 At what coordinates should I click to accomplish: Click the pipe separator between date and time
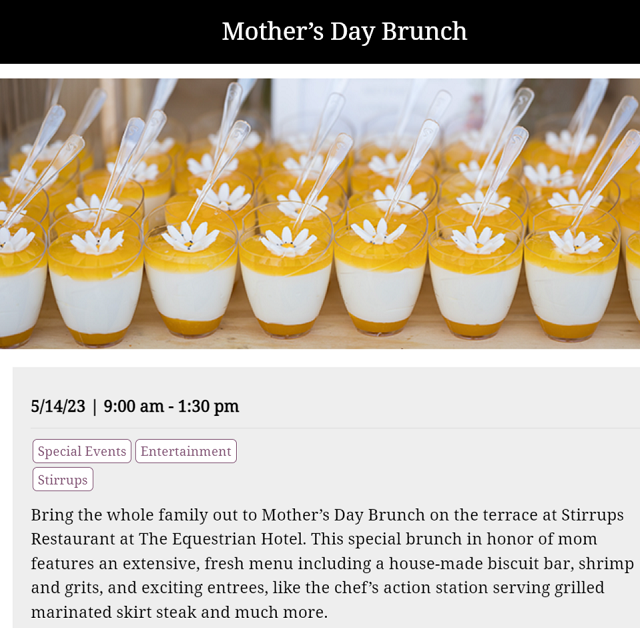(x=95, y=407)
